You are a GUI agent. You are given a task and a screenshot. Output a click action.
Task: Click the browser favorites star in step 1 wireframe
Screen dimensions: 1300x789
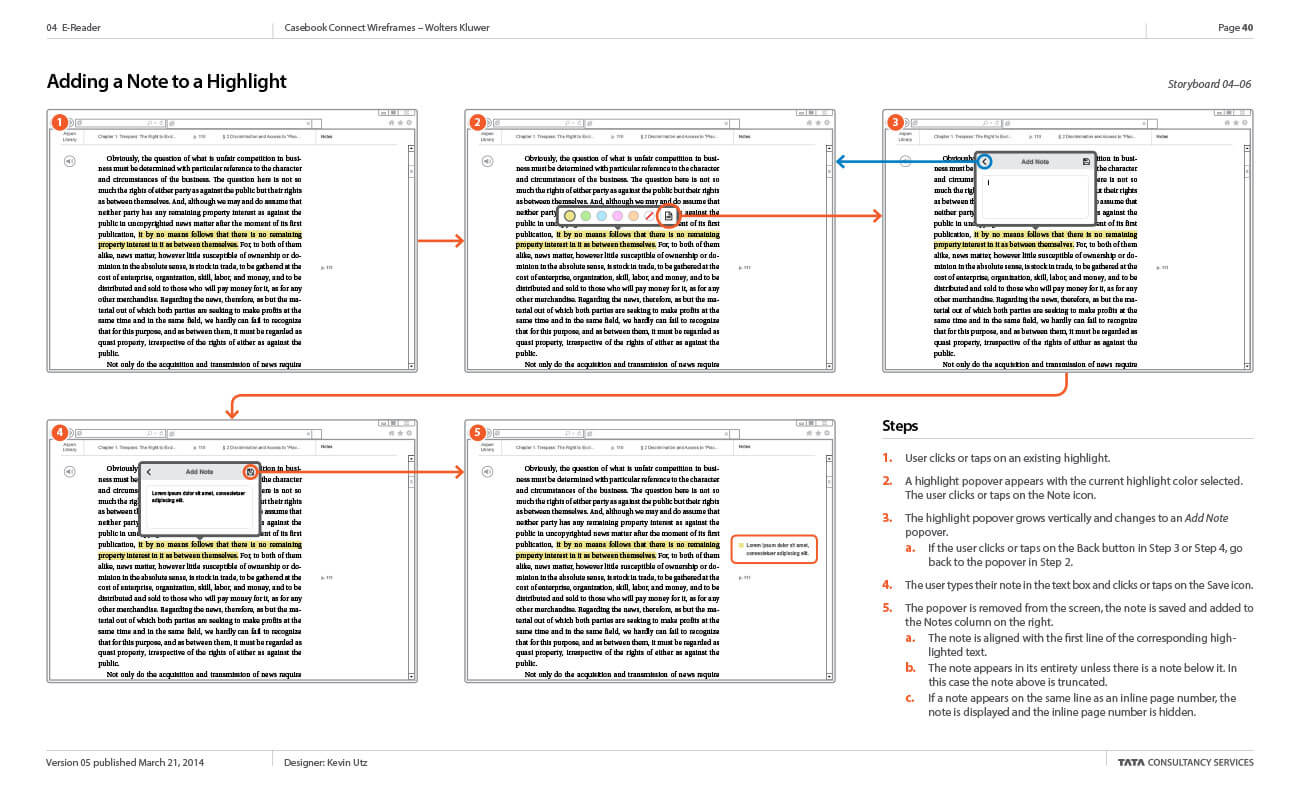coord(400,122)
